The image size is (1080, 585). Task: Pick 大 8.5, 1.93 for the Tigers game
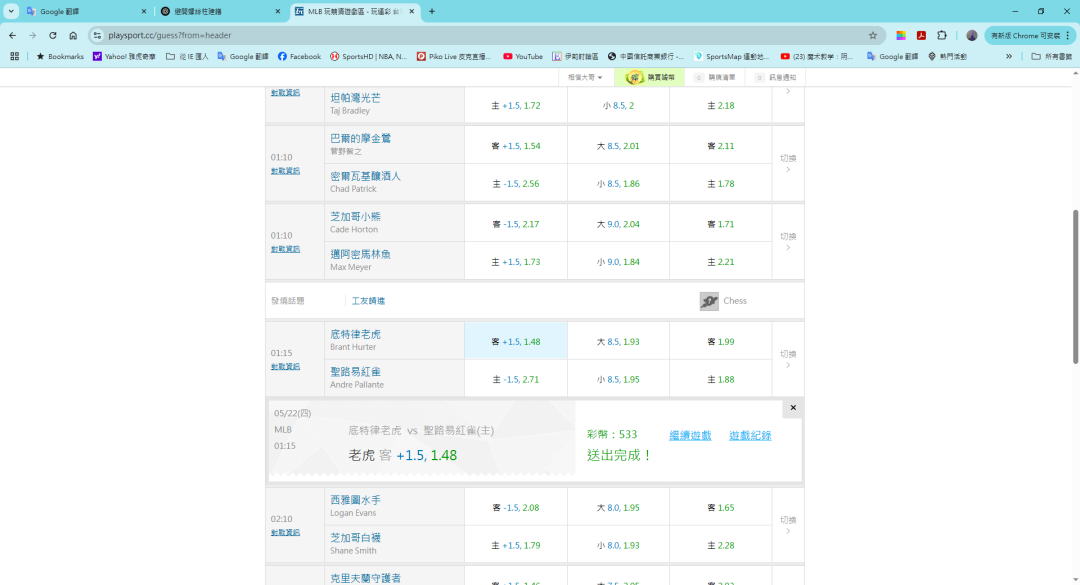coord(618,342)
